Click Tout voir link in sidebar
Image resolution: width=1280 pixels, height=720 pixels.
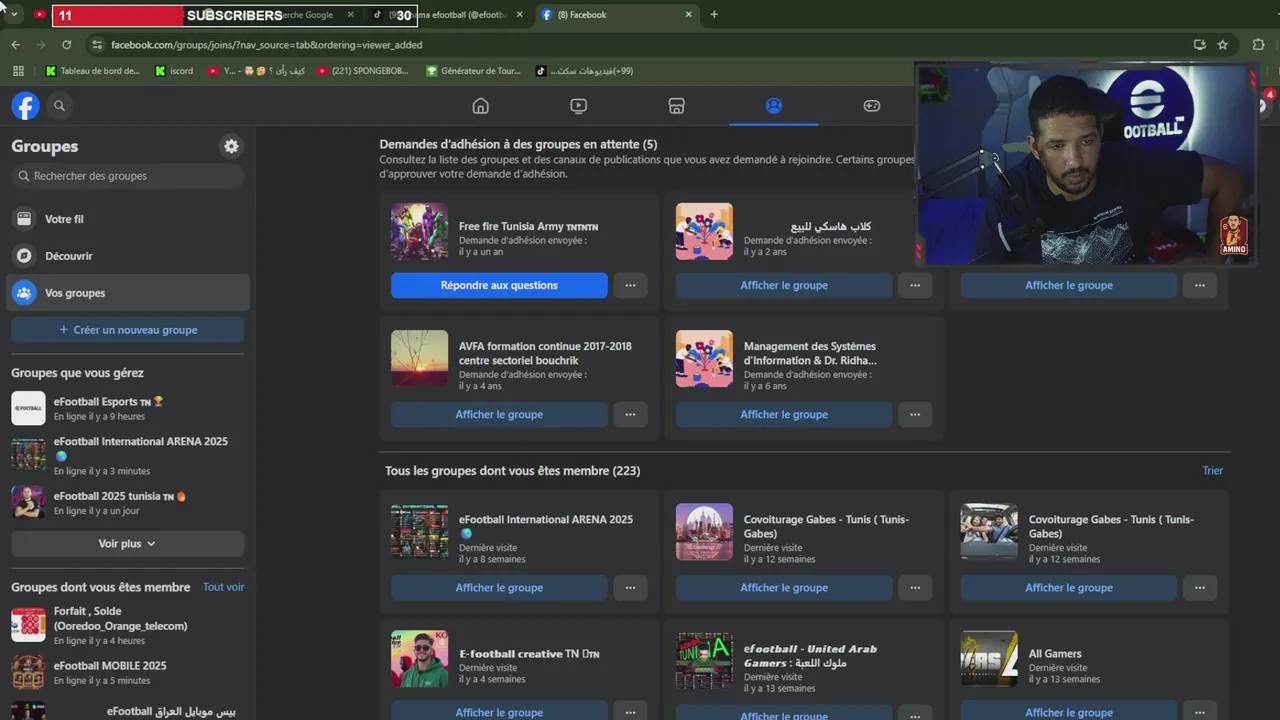click(223, 587)
